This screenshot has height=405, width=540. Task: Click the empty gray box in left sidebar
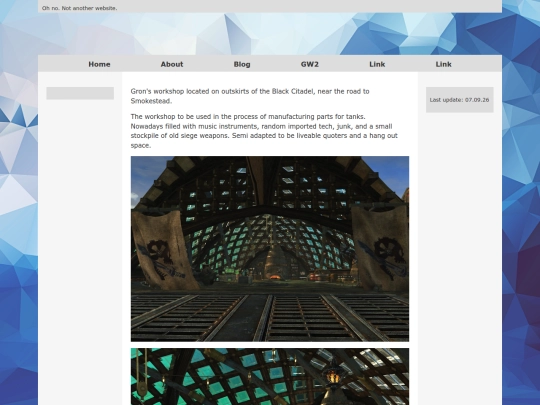tap(80, 93)
